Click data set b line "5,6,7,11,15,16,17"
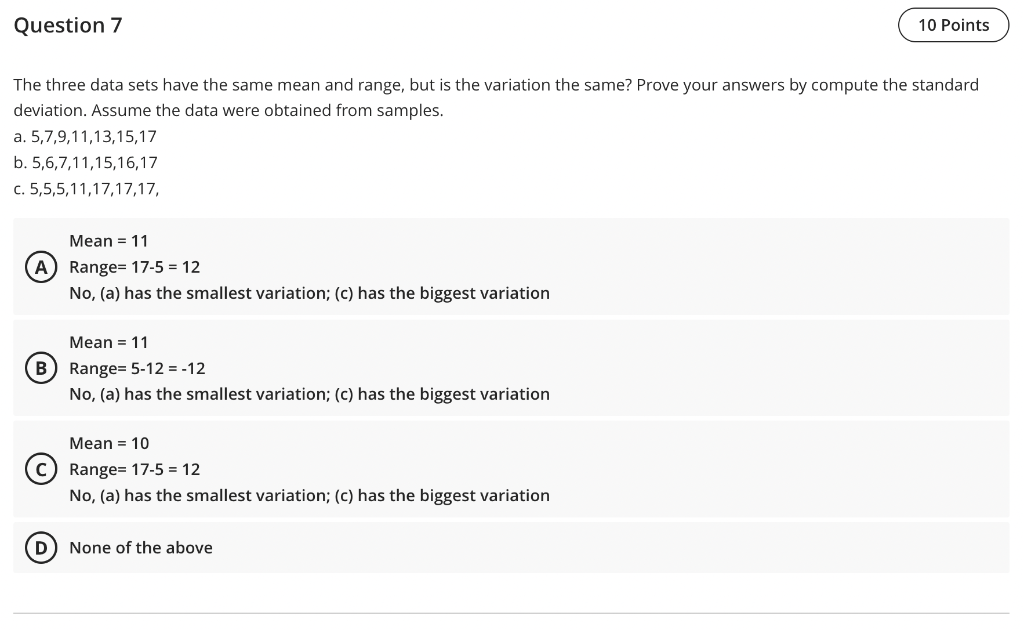The height and width of the screenshot is (630, 1024). click(x=85, y=162)
